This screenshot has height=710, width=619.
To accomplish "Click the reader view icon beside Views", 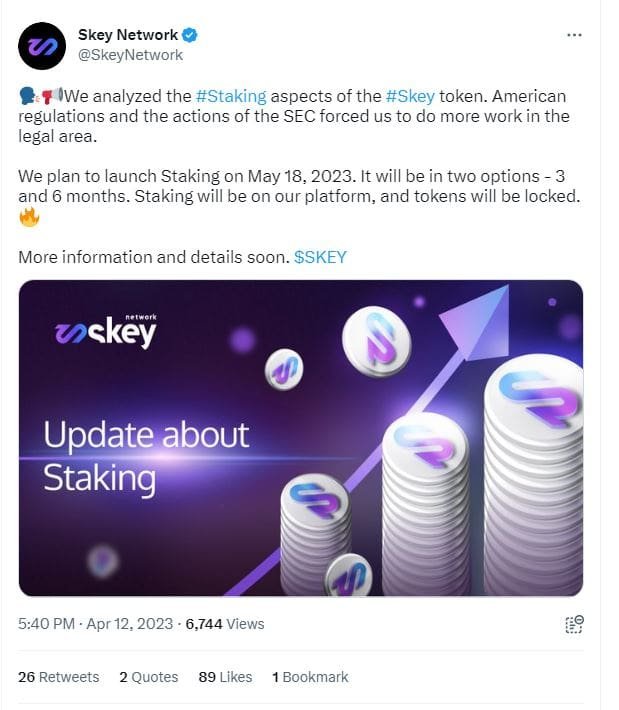I will (x=574, y=624).
